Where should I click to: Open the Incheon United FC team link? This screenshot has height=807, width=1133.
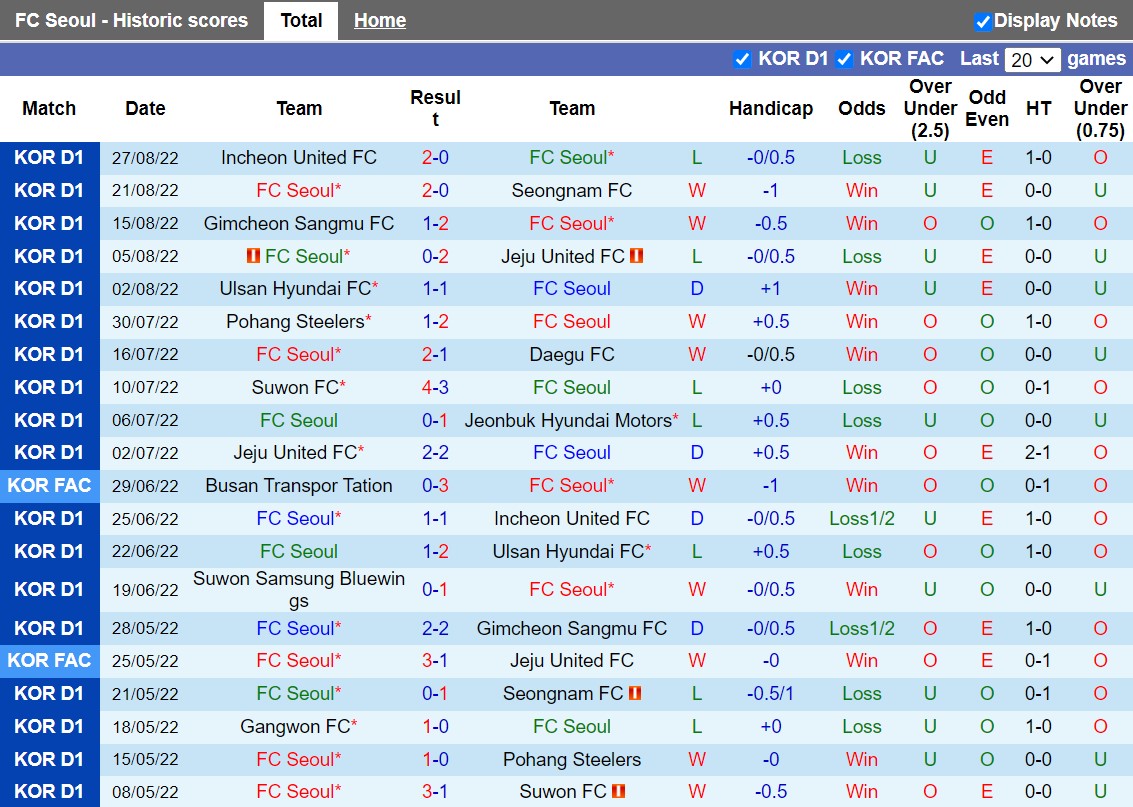coord(299,157)
